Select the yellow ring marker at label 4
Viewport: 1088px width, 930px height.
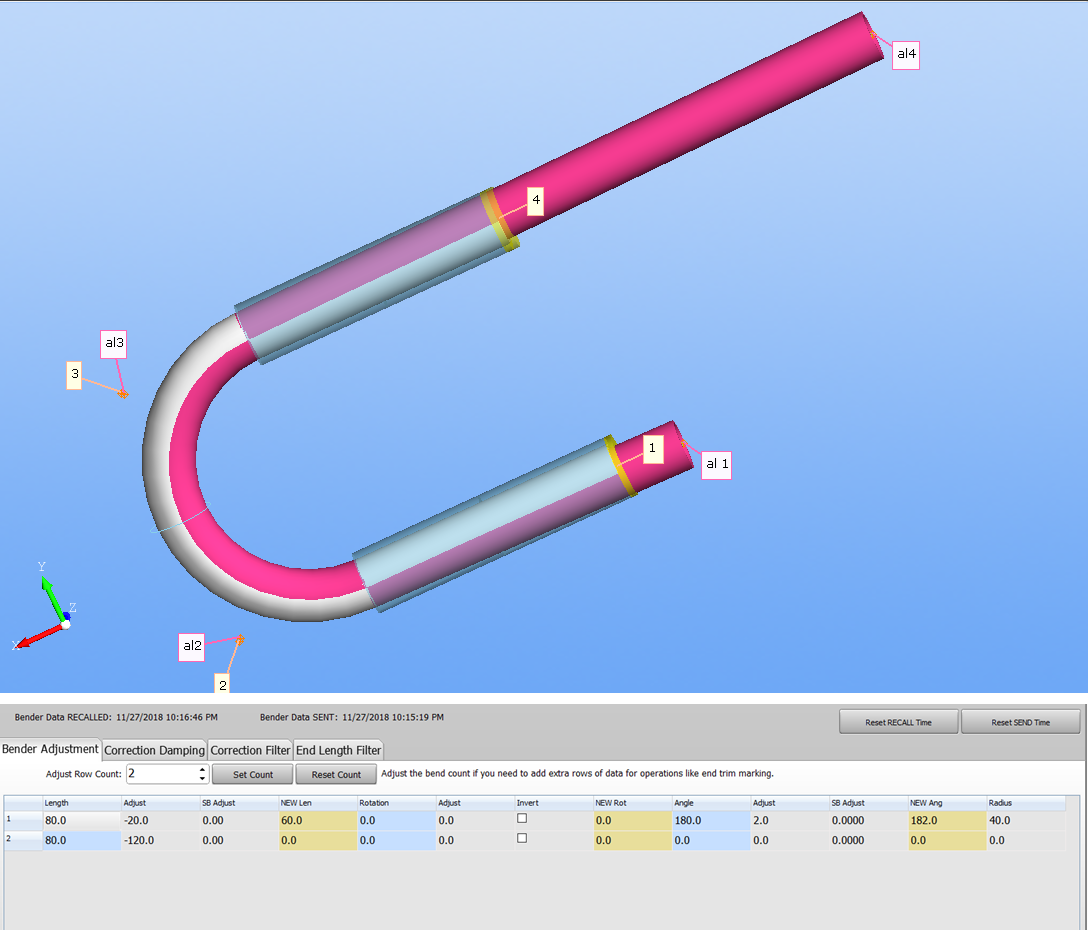[x=497, y=219]
